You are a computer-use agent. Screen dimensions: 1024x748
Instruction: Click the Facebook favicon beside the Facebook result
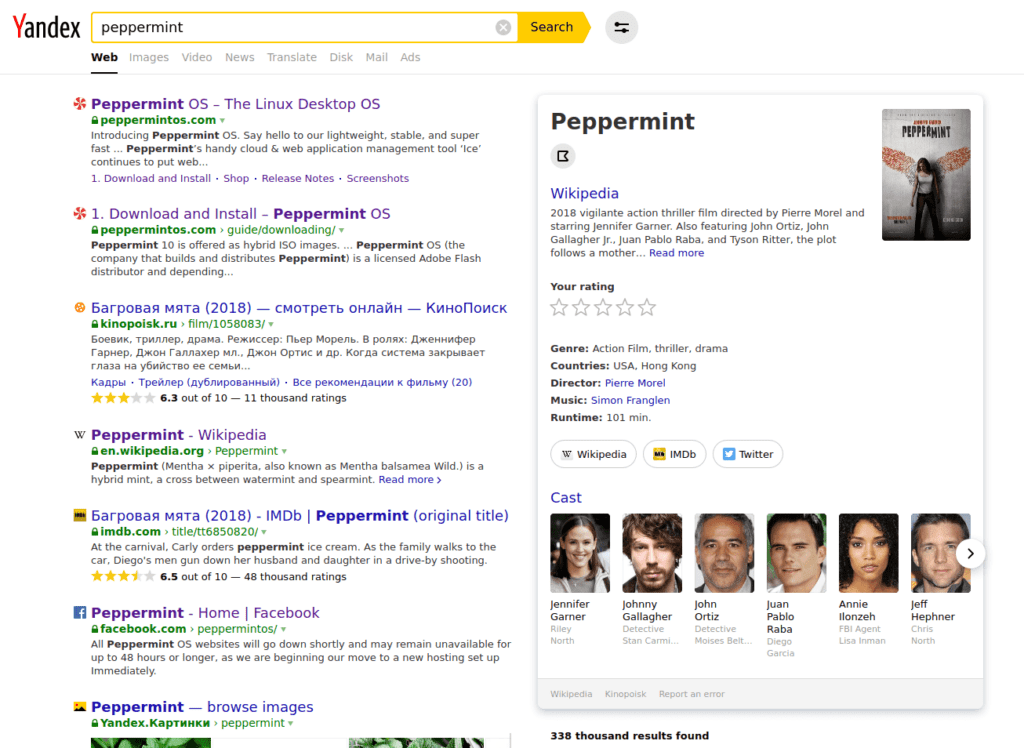80,613
